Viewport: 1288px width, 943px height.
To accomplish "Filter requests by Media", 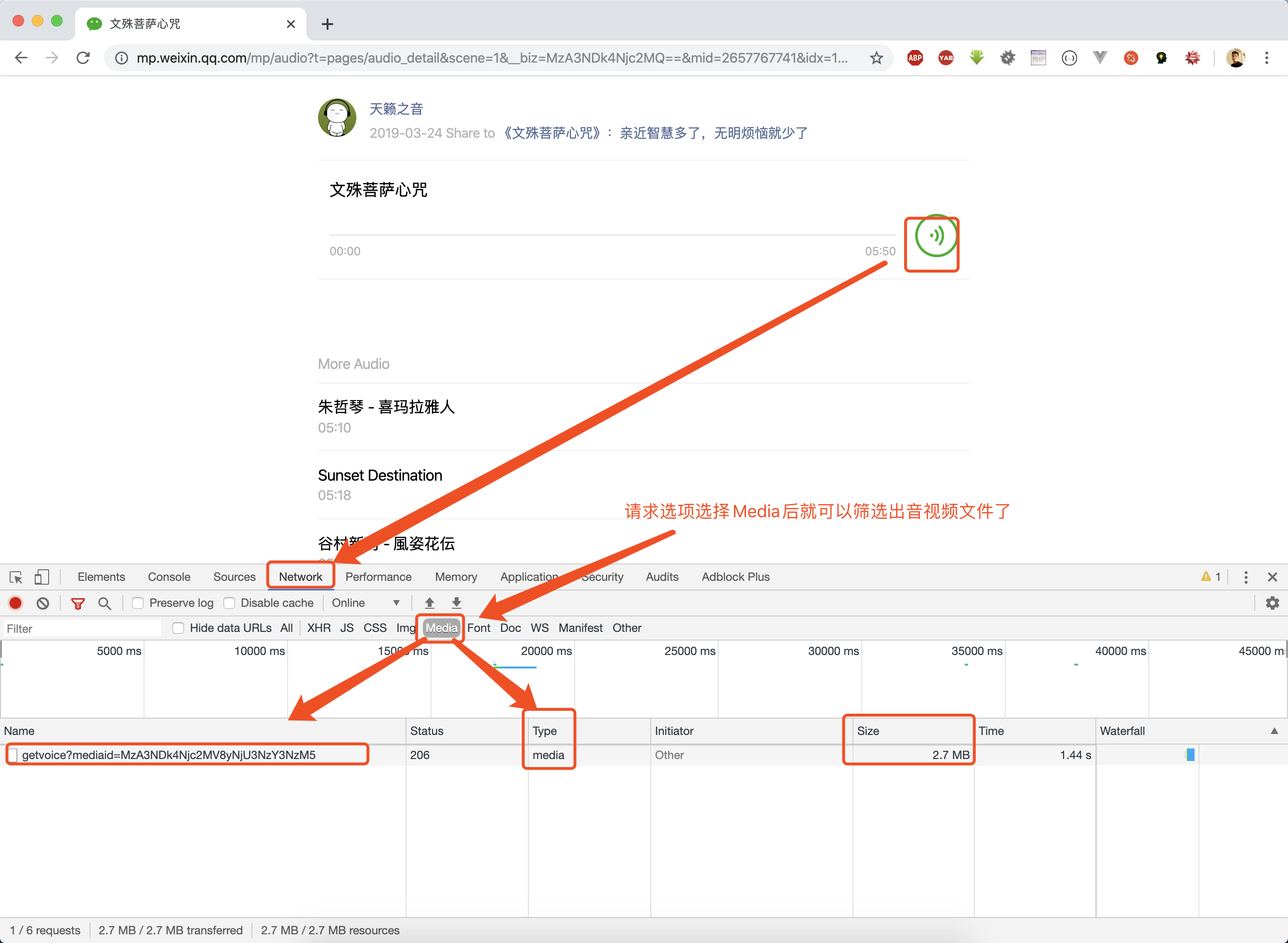I will pyautogui.click(x=441, y=628).
